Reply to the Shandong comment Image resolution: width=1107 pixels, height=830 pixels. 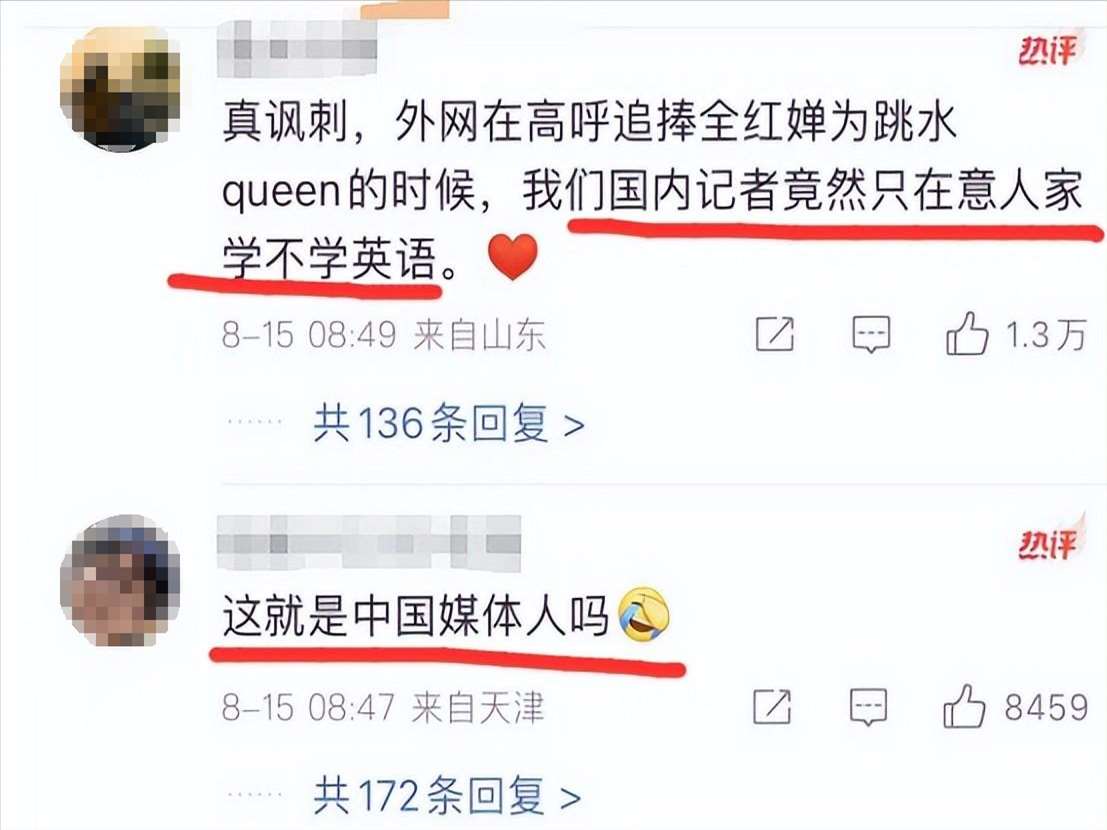(x=870, y=335)
